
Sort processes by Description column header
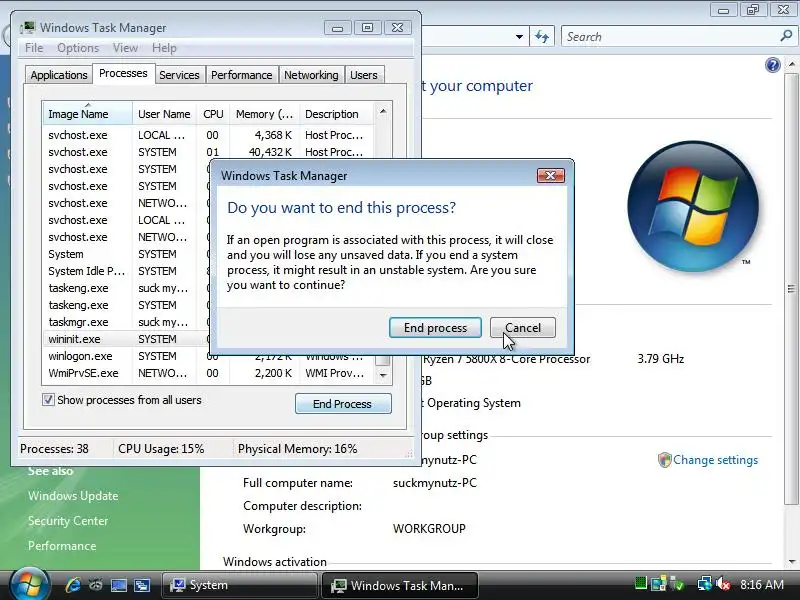pos(337,114)
